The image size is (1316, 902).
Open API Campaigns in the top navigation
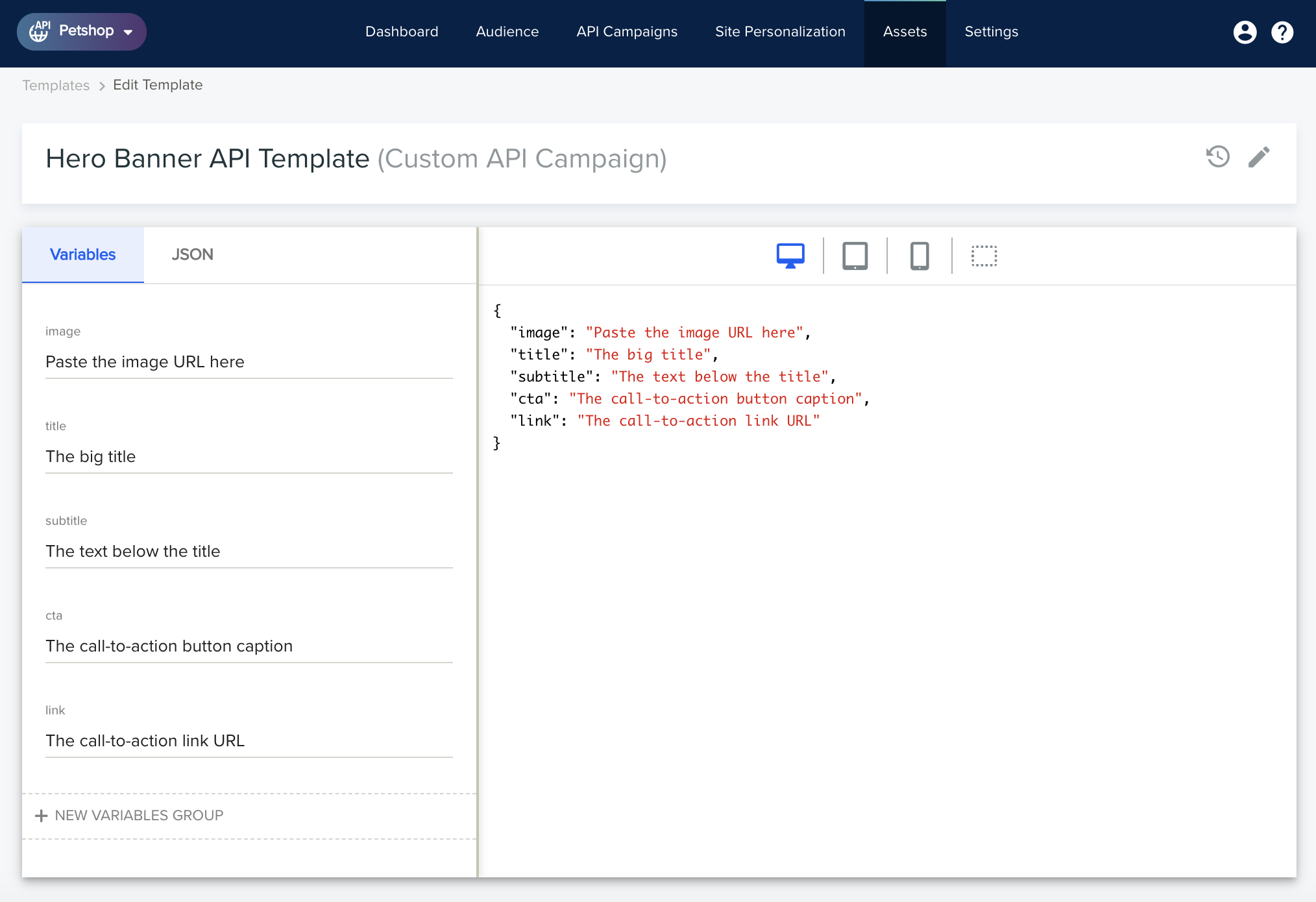pyautogui.click(x=627, y=32)
